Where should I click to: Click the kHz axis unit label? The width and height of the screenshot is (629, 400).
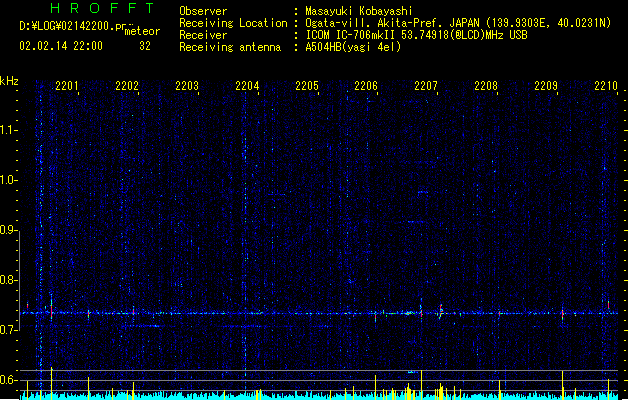pos(9,81)
